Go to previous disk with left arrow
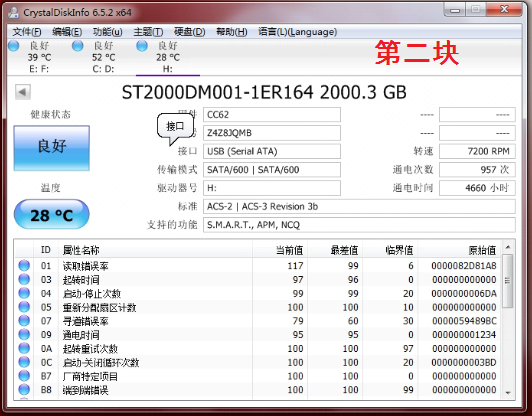The width and height of the screenshot is (532, 416). 23,92
